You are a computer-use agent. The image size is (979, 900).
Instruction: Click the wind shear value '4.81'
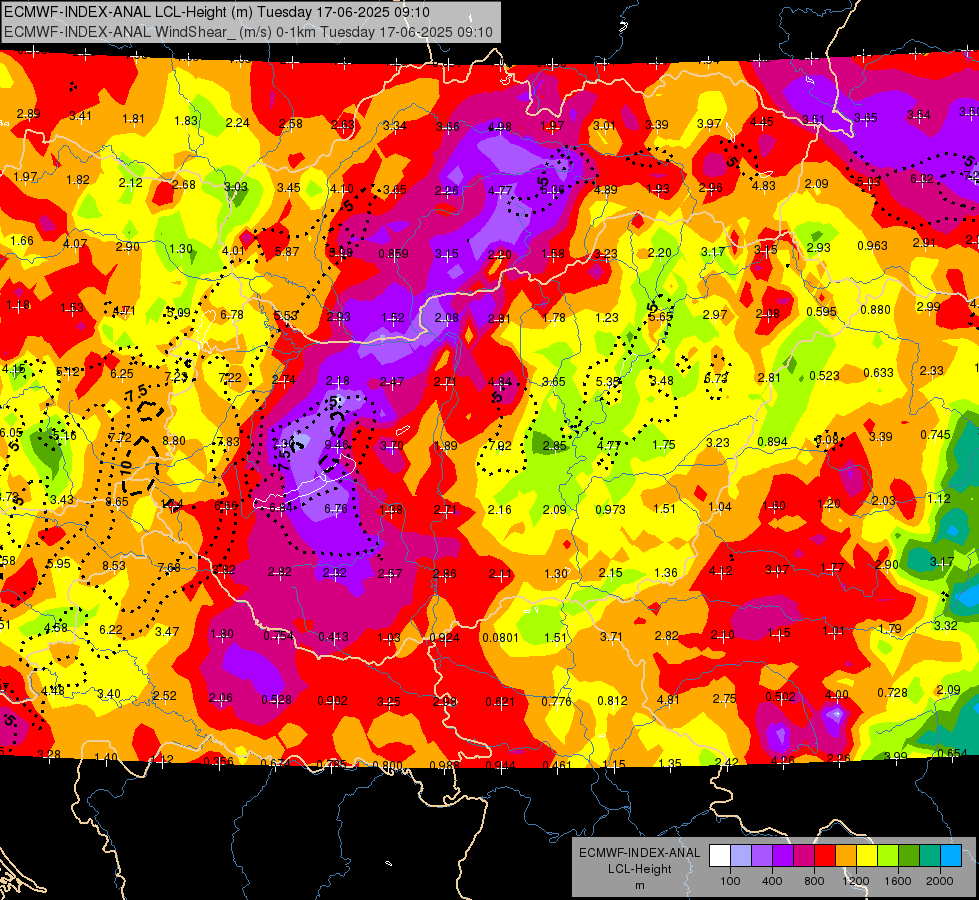(668, 700)
